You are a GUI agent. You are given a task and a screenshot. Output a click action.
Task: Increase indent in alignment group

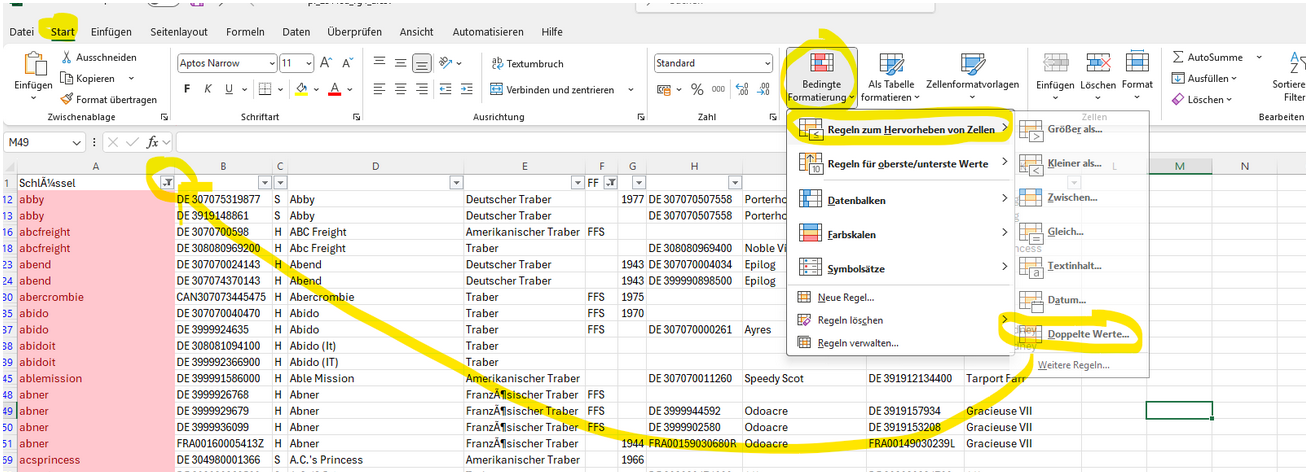468,89
